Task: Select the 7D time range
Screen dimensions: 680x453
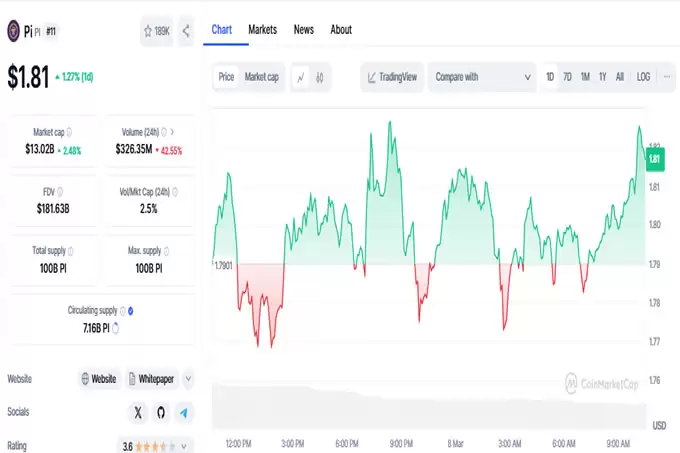Action: click(567, 77)
